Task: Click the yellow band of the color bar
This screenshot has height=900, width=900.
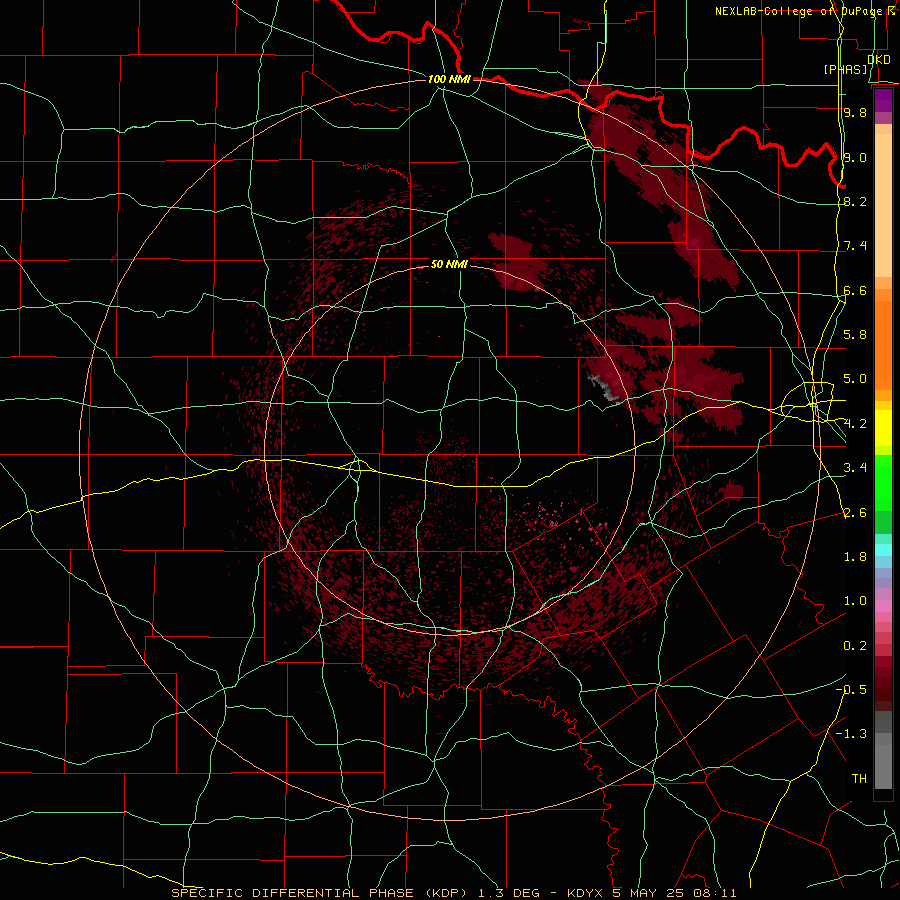Action: point(883,428)
